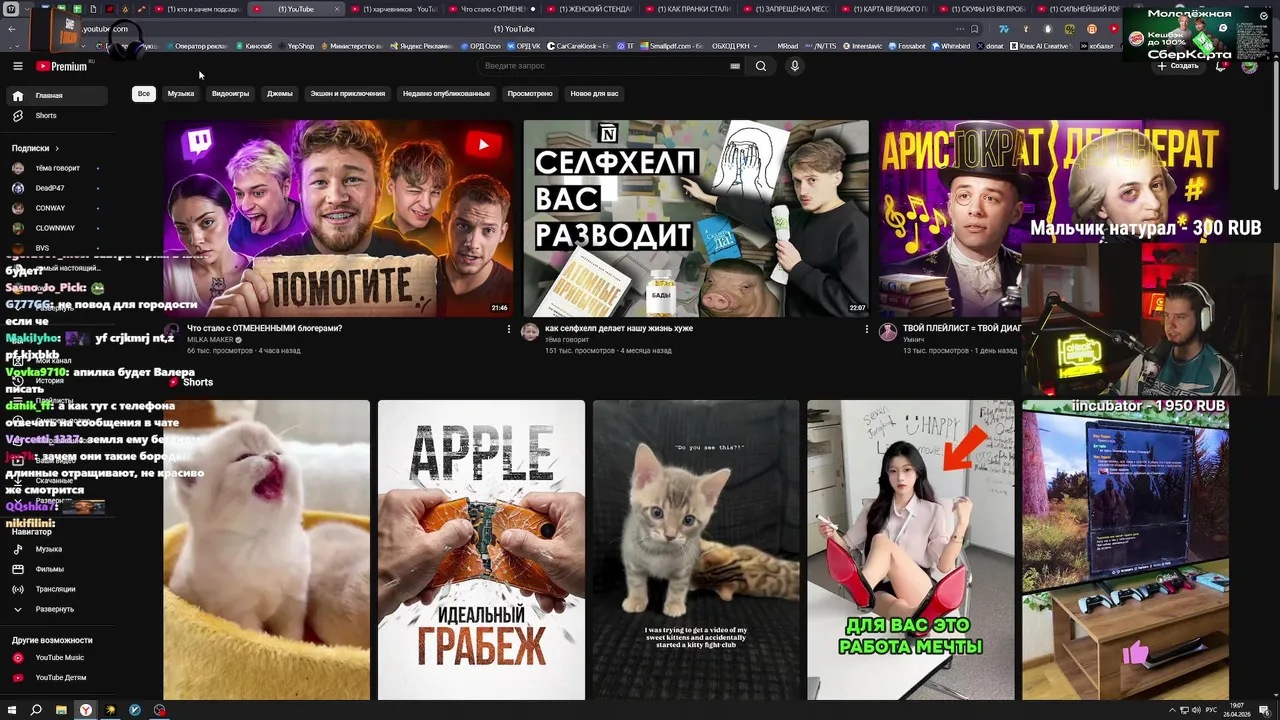Screen dimensions: 1280x720
Task: Click the YouTube Premium logo
Action: pos(62,66)
